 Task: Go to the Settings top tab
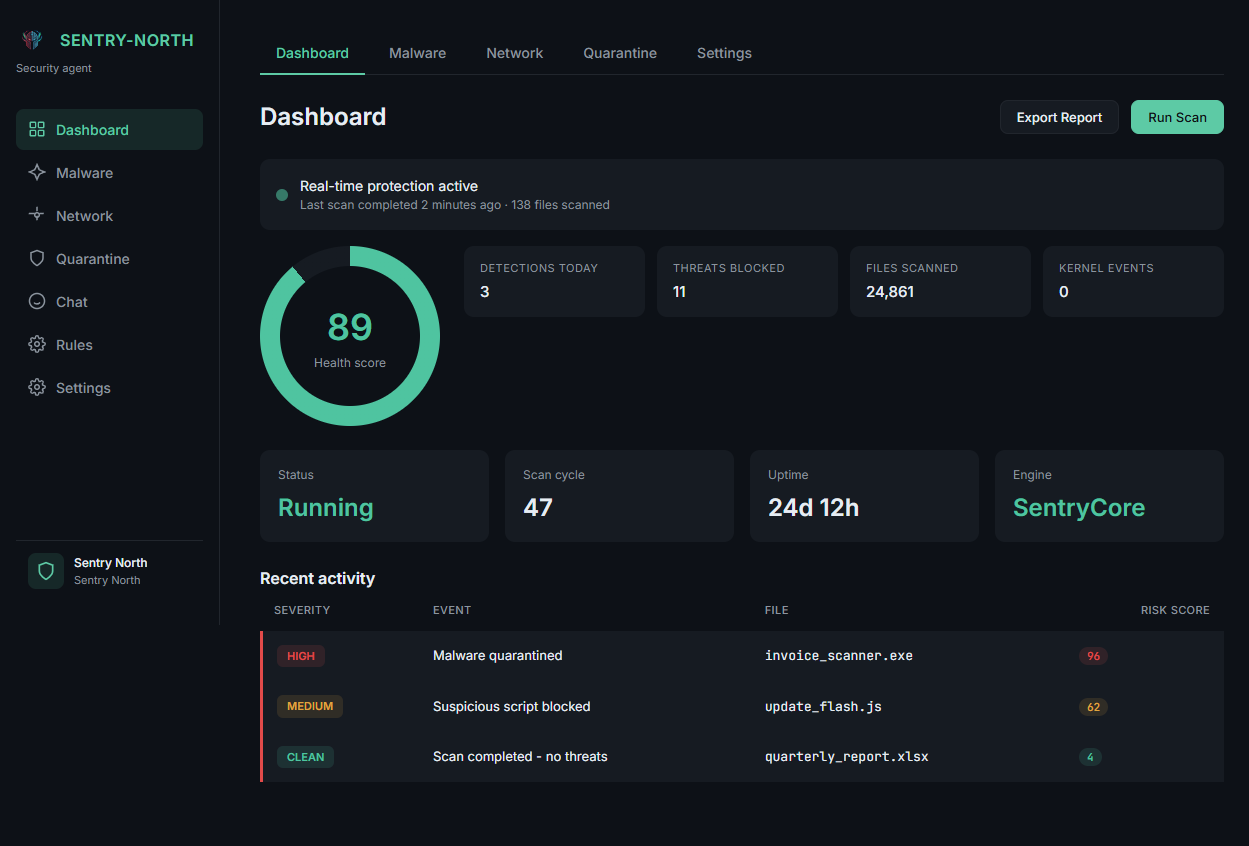tap(724, 53)
